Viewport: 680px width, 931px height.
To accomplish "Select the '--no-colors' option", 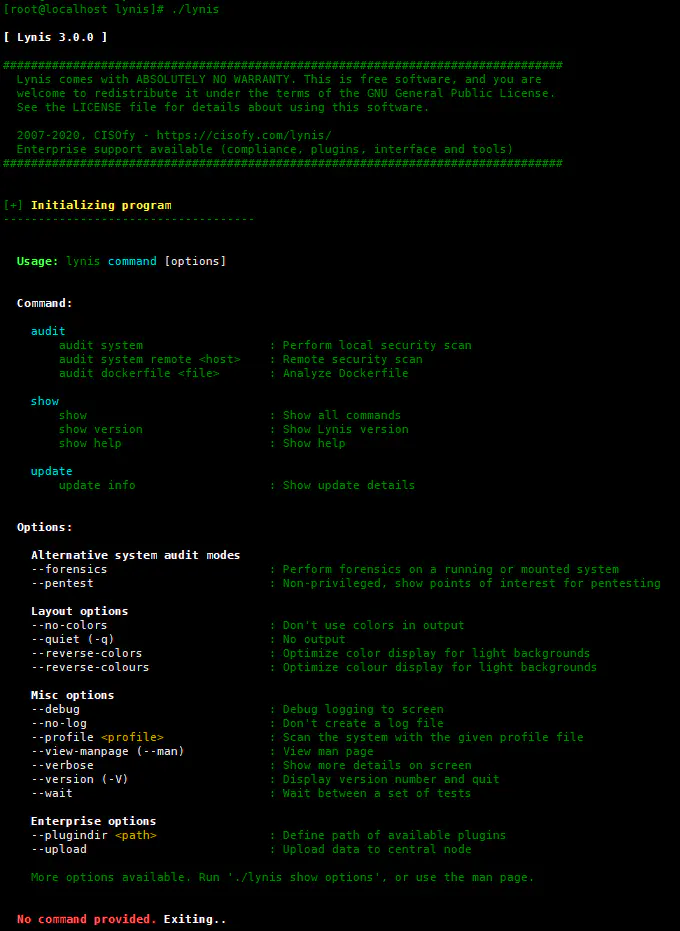I will click(x=69, y=625).
